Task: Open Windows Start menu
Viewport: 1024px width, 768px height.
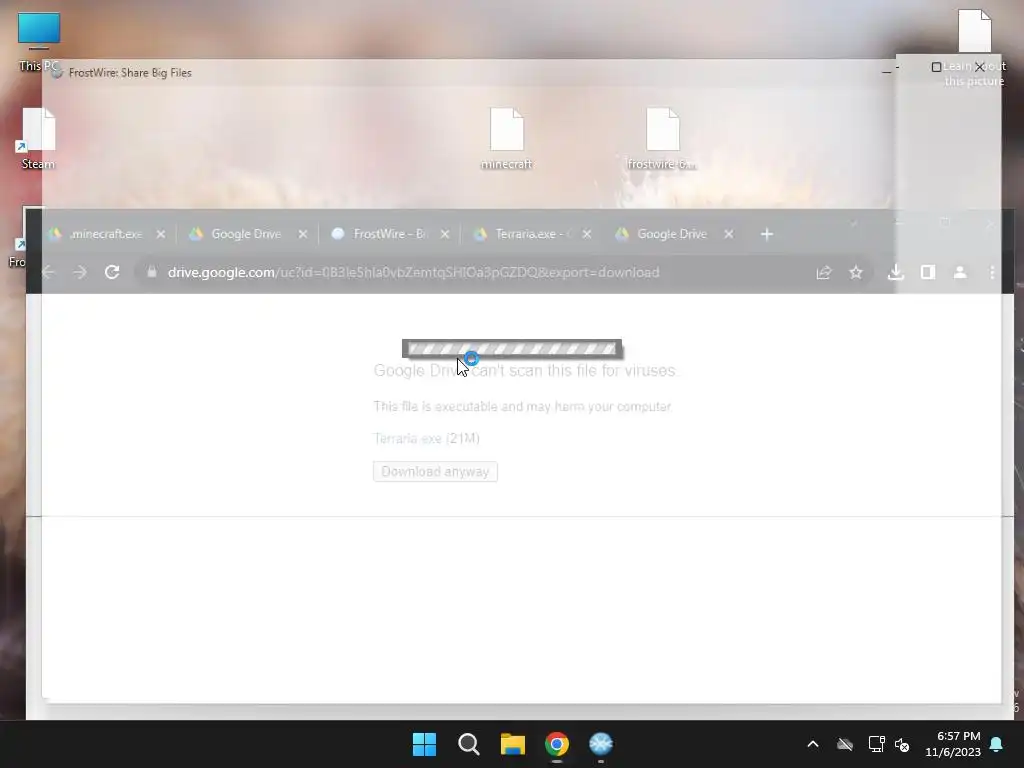Action: [x=424, y=744]
